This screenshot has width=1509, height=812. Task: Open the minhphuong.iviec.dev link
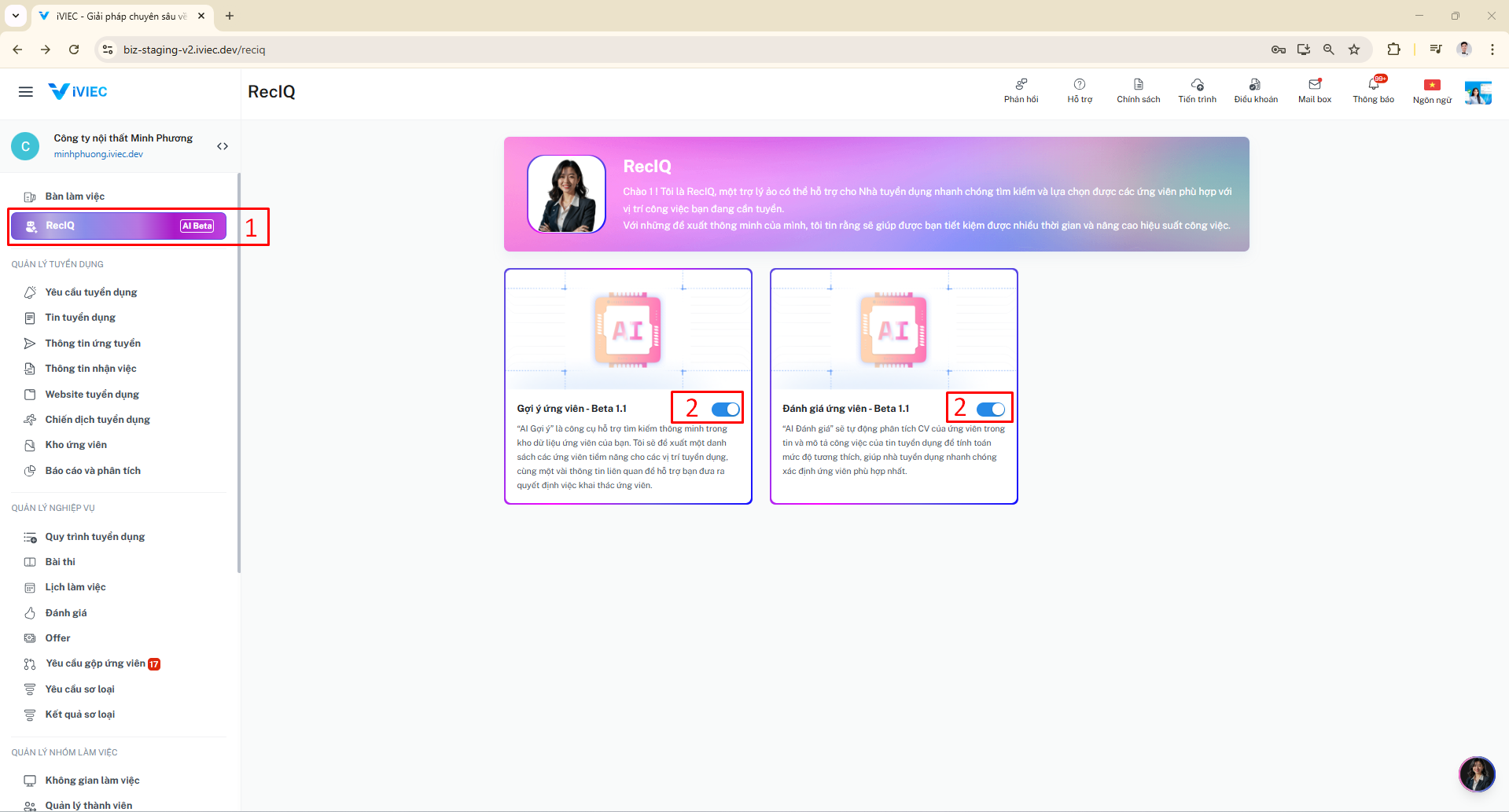[x=98, y=154]
